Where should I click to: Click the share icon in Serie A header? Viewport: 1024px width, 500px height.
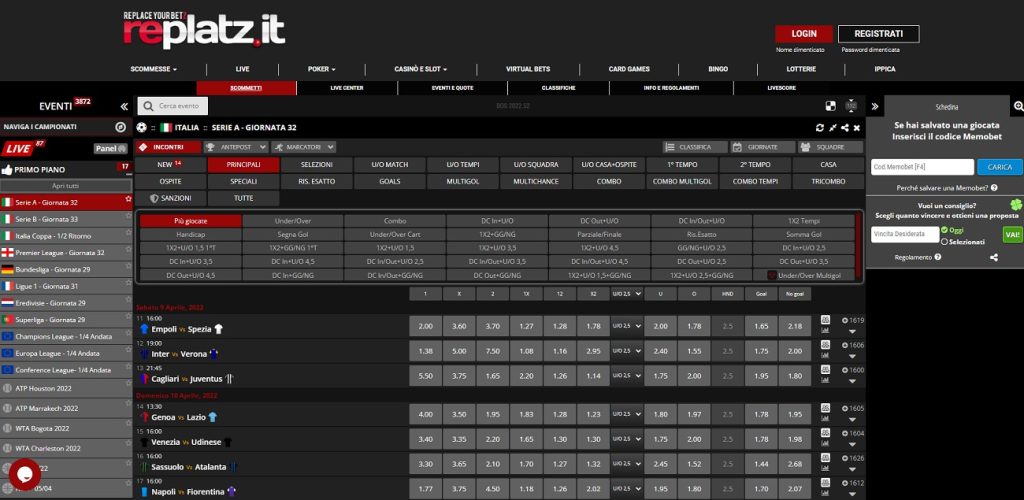tap(845, 128)
